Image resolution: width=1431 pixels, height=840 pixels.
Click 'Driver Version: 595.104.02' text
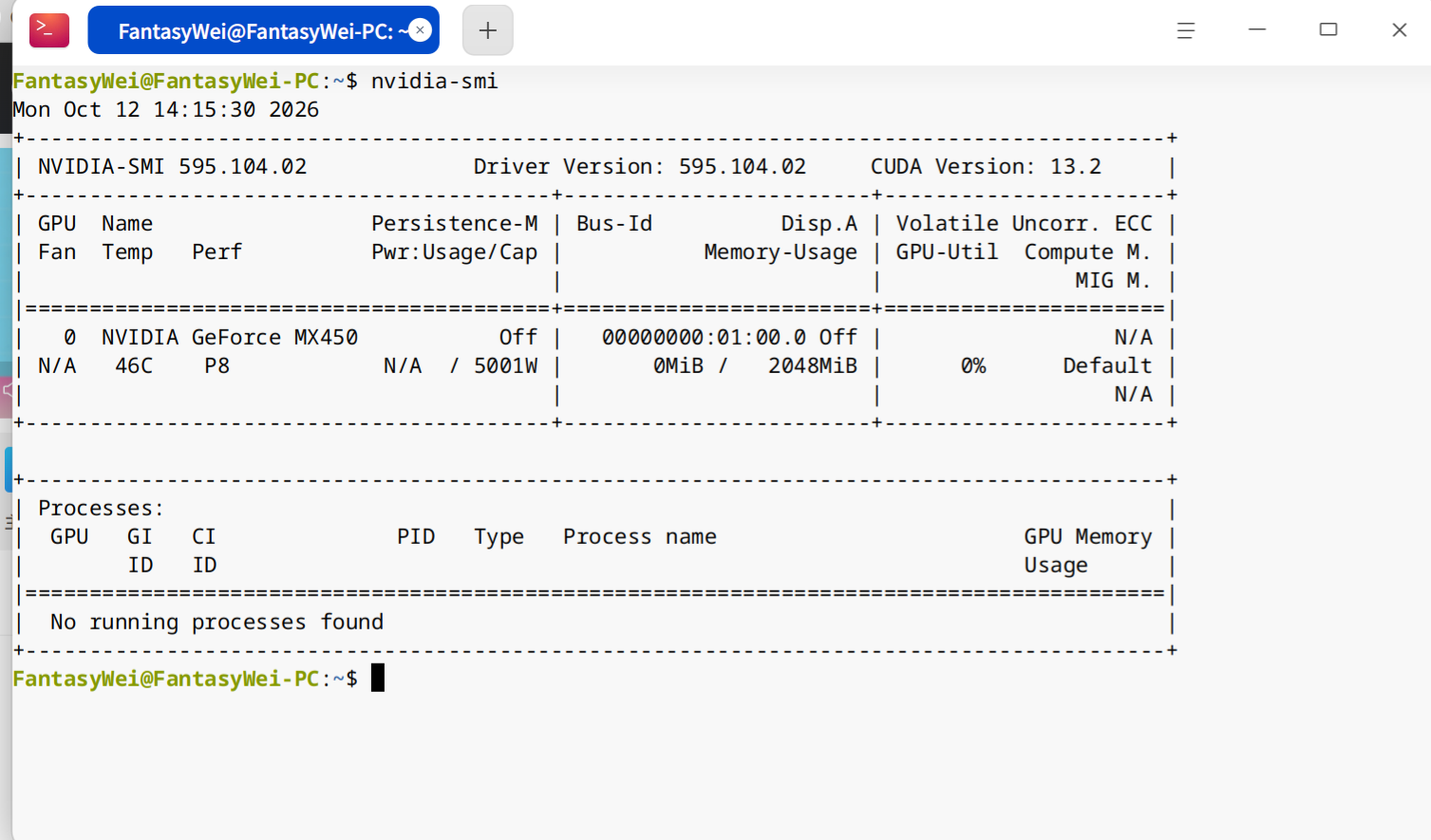[640, 167]
